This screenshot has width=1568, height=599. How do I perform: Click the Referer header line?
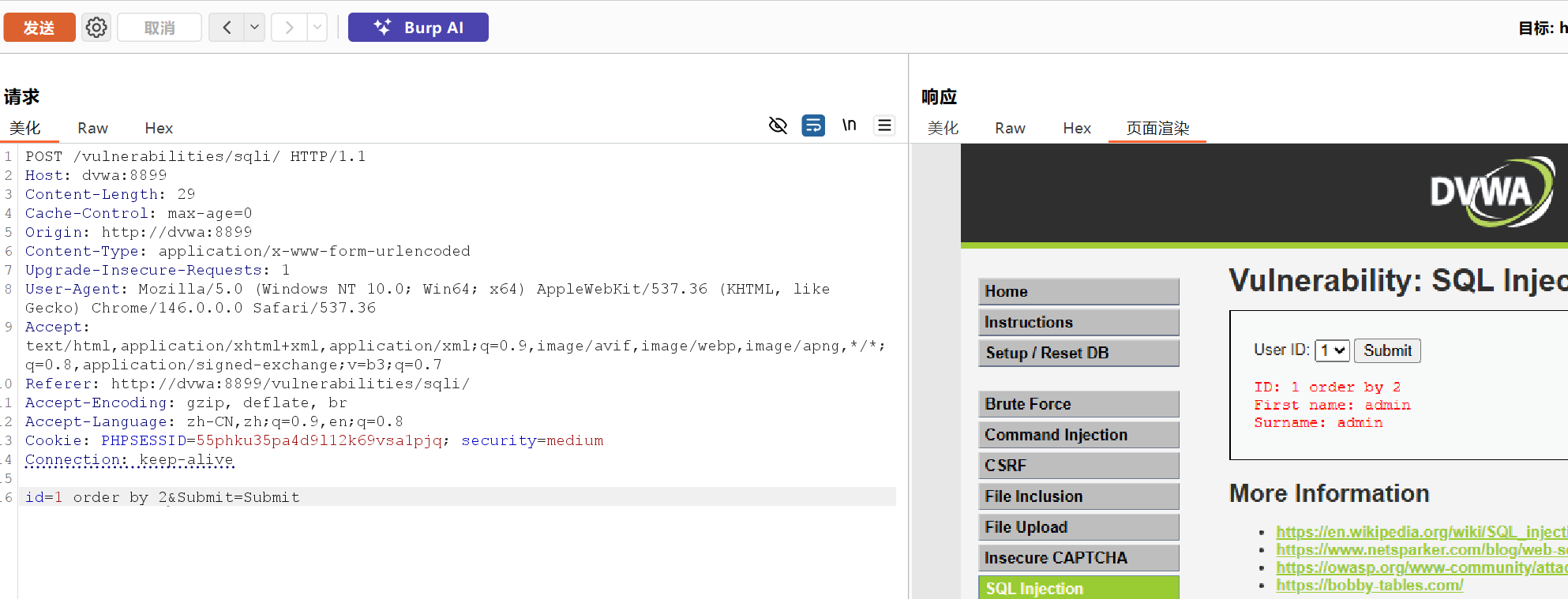247,384
